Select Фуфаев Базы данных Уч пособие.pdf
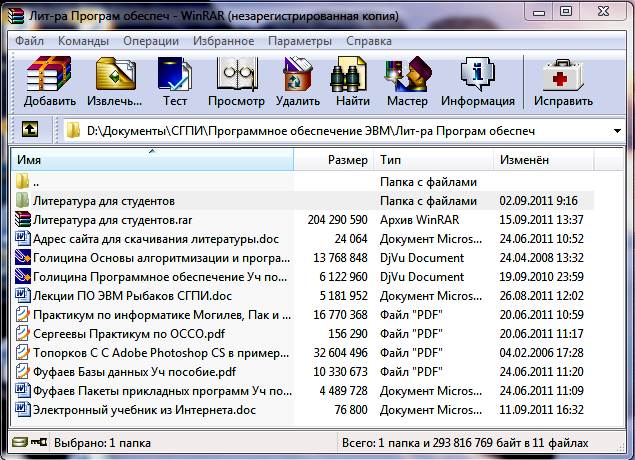Viewport: 635px width, 460px height. pyautogui.click(x=134, y=372)
